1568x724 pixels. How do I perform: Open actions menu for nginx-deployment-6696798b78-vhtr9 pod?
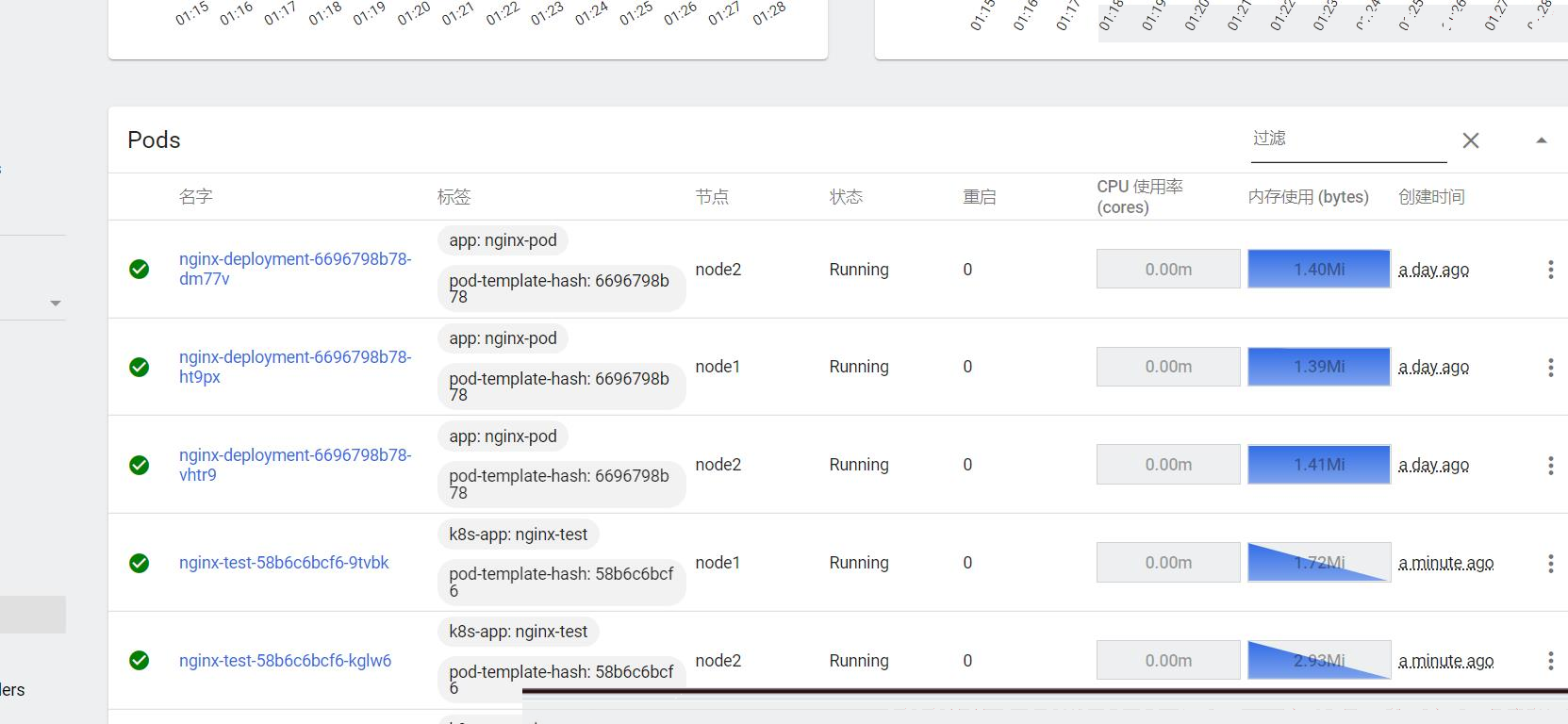point(1550,465)
